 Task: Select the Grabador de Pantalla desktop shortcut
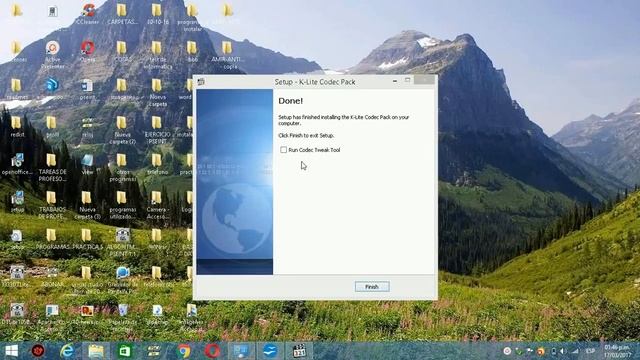(122, 280)
